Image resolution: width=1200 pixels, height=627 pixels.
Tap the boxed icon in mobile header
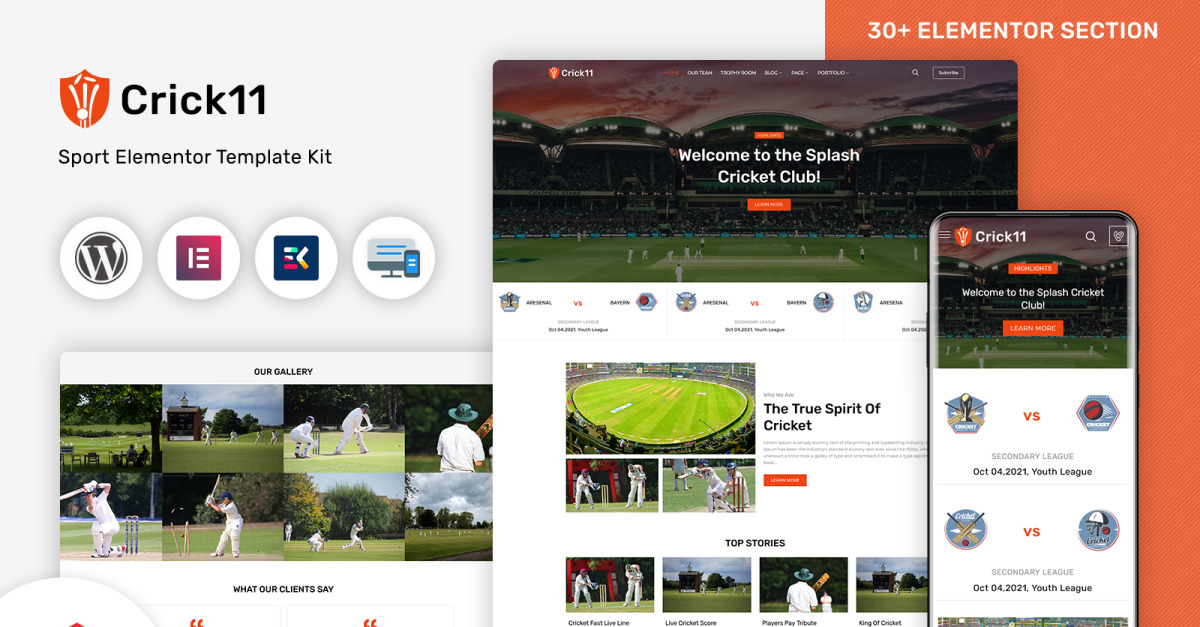[1118, 237]
